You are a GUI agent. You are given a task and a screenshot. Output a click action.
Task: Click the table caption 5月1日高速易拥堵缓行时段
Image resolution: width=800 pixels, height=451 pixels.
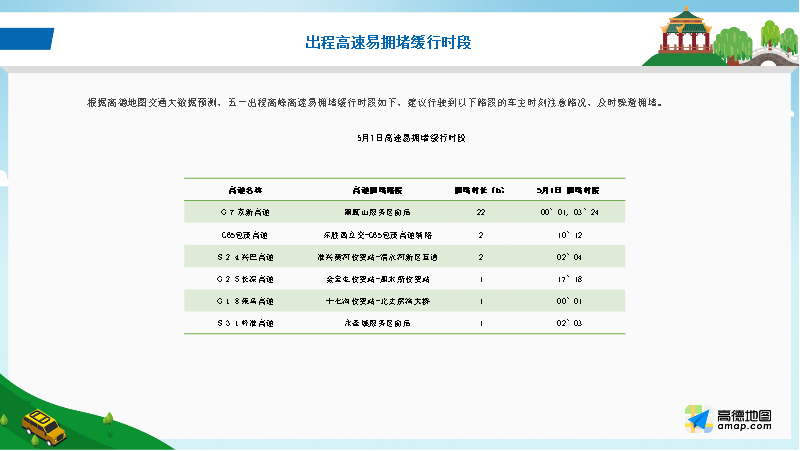click(404, 135)
